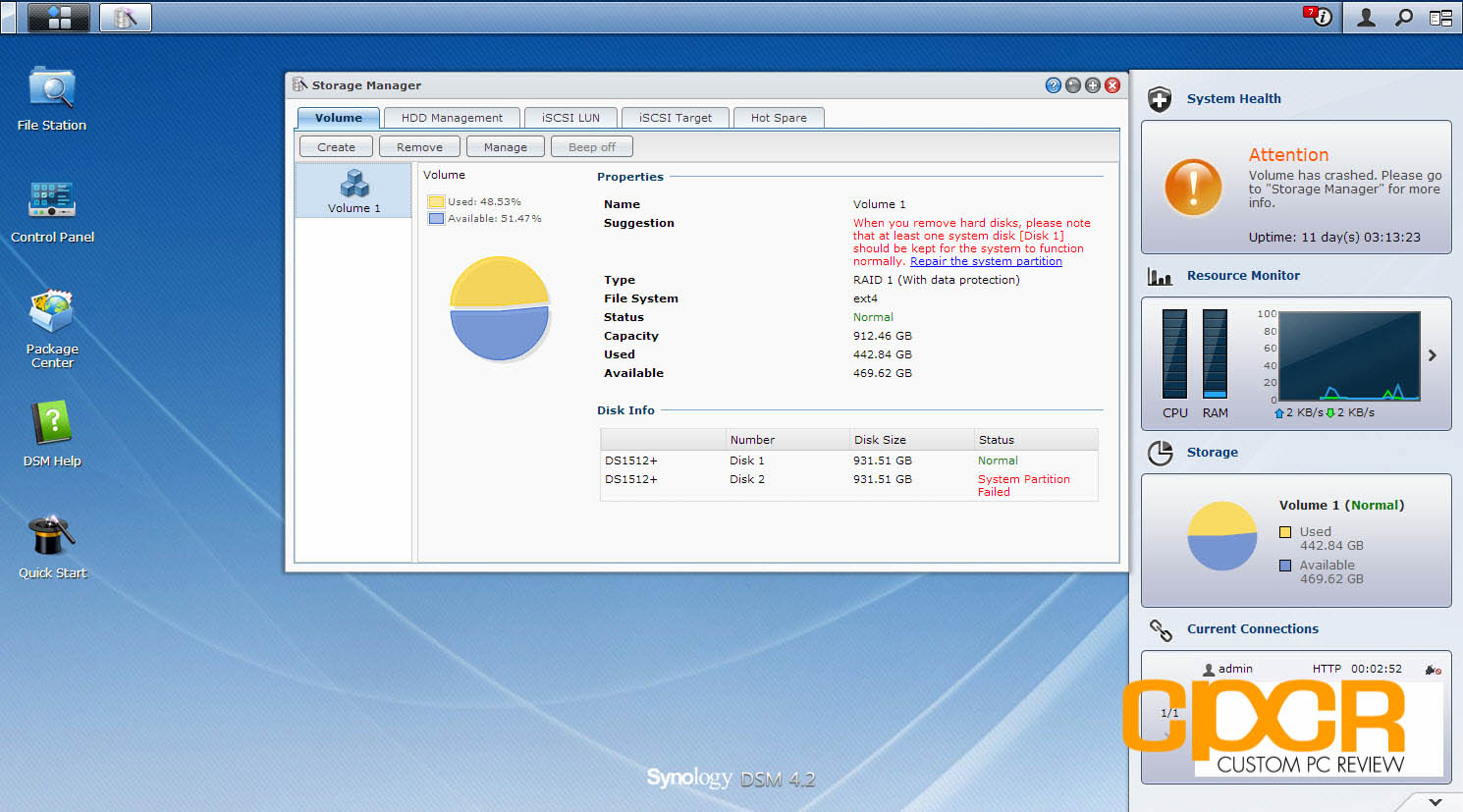Image resolution: width=1463 pixels, height=812 pixels.
Task: Click the admin user icon in connections
Action: 1209,670
